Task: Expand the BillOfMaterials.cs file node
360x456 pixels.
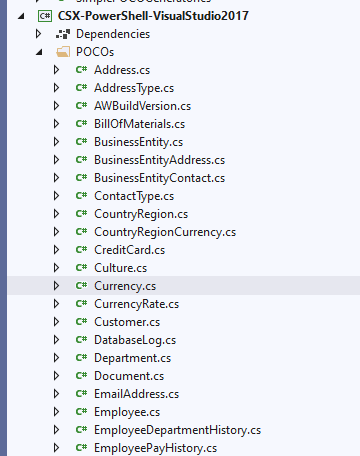Action: 56,124
